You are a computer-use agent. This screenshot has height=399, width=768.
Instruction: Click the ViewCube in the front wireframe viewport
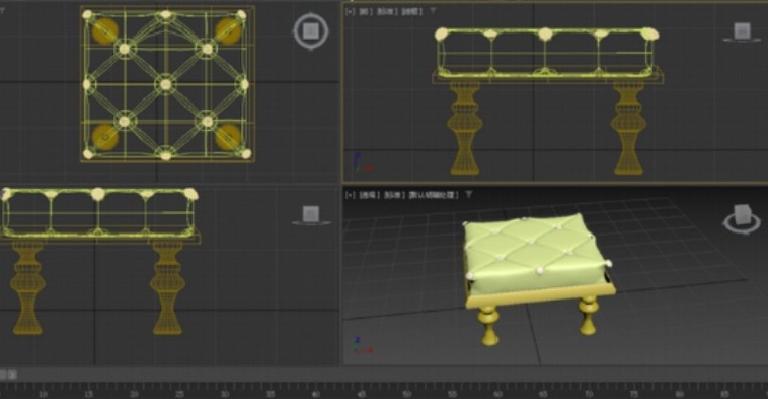point(742,32)
